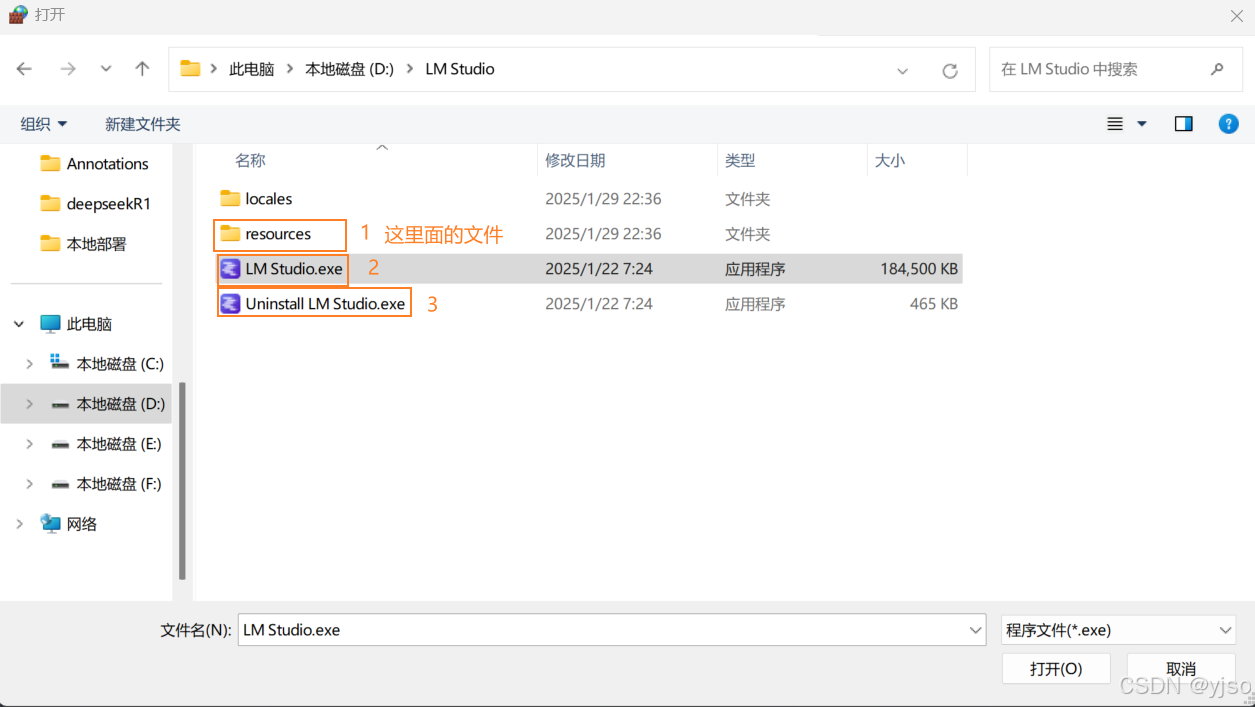Select Annotations folder in sidebar
The width and height of the screenshot is (1255, 707).
pyautogui.click(x=95, y=164)
